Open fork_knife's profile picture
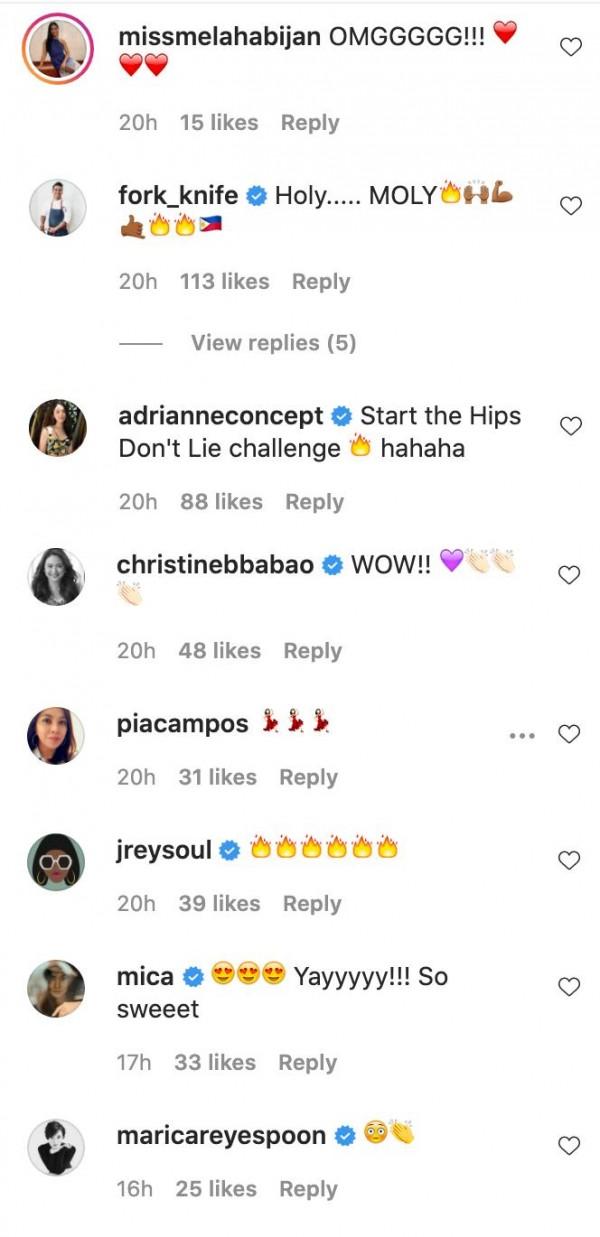600x1237 pixels. coord(56,209)
